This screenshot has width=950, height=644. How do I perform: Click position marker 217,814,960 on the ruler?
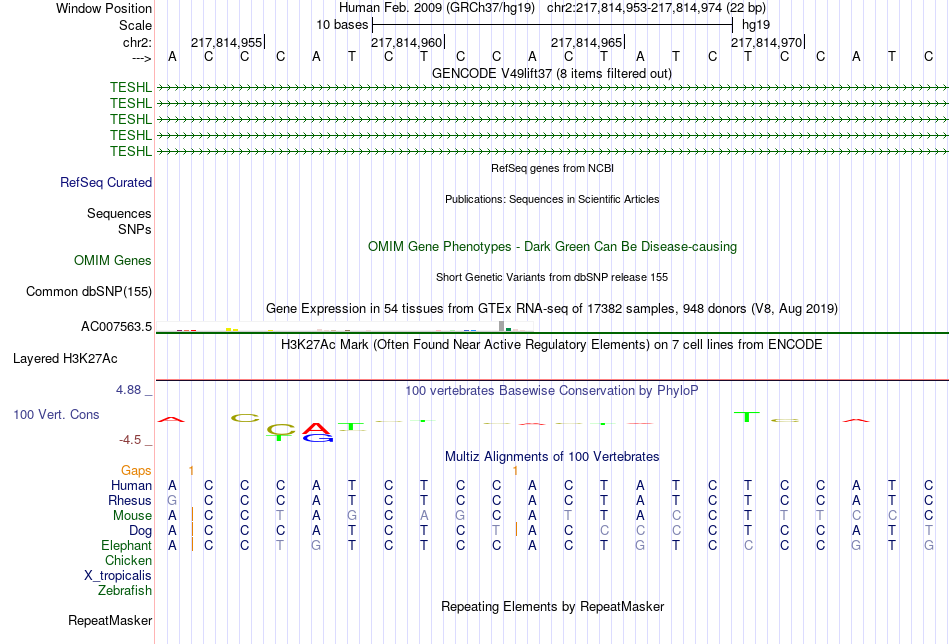point(407,42)
